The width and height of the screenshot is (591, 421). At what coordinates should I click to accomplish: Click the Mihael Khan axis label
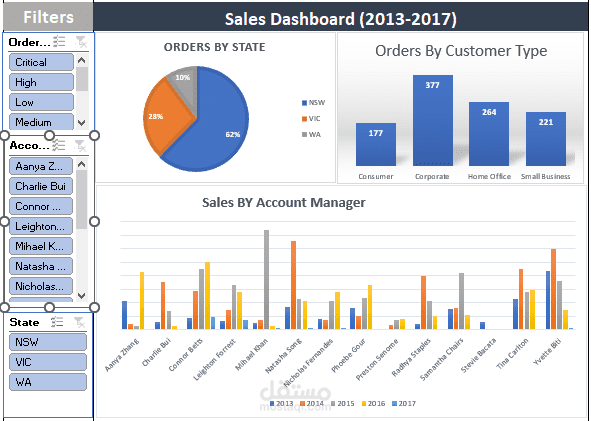252,354
